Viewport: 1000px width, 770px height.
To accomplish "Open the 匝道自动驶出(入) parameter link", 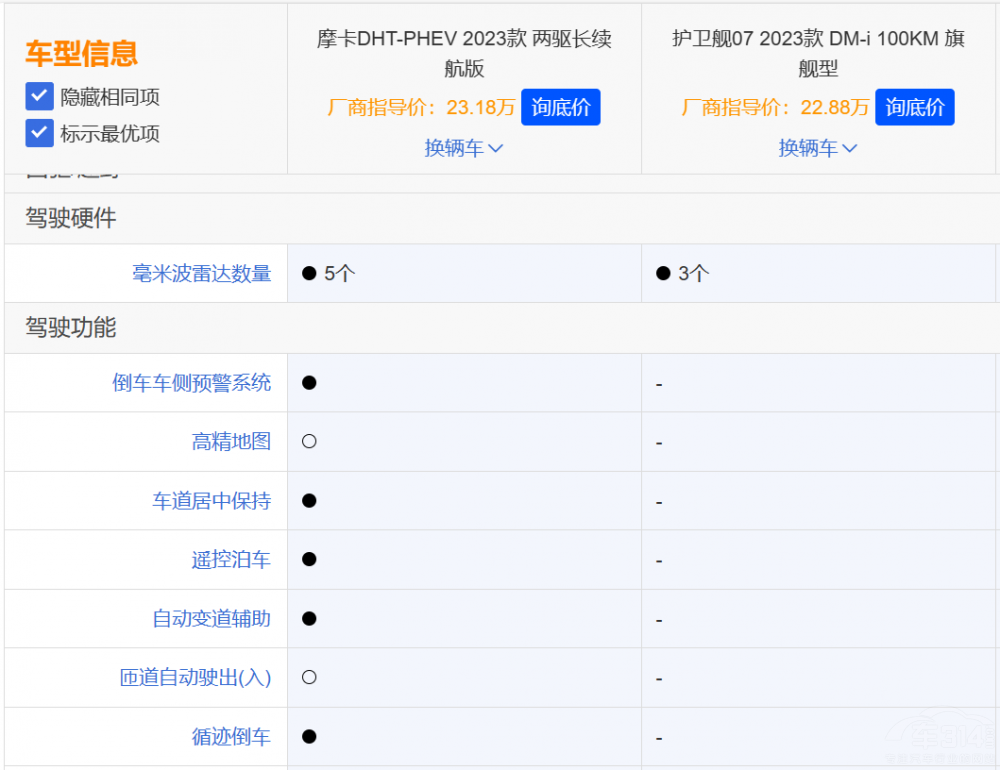I will tap(195, 677).
